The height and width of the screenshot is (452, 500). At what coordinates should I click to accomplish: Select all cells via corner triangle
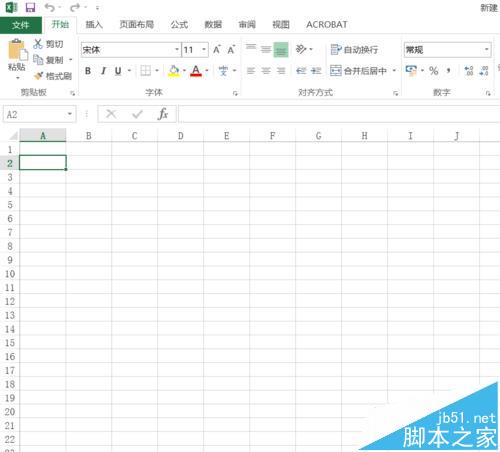coord(13,136)
